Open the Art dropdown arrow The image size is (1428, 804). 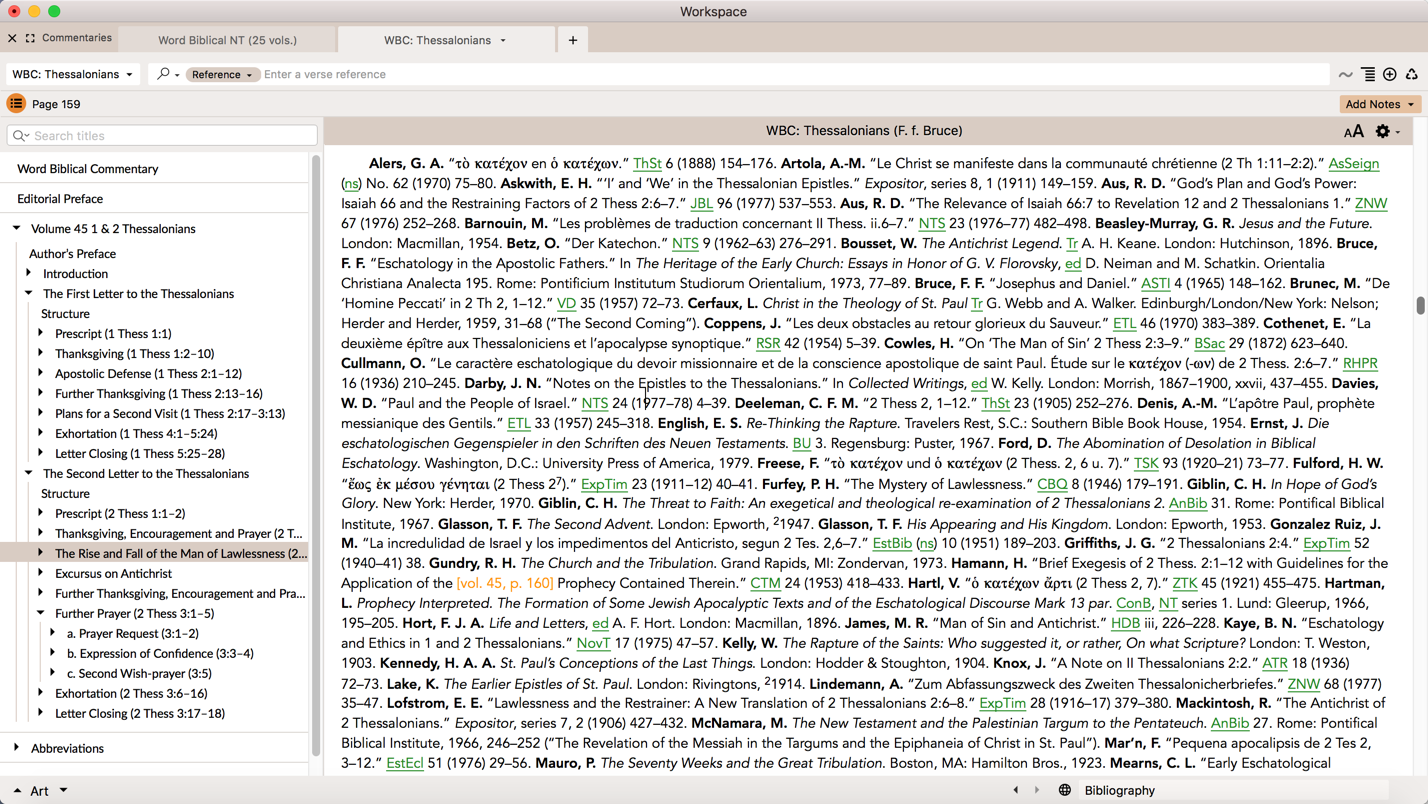63,790
